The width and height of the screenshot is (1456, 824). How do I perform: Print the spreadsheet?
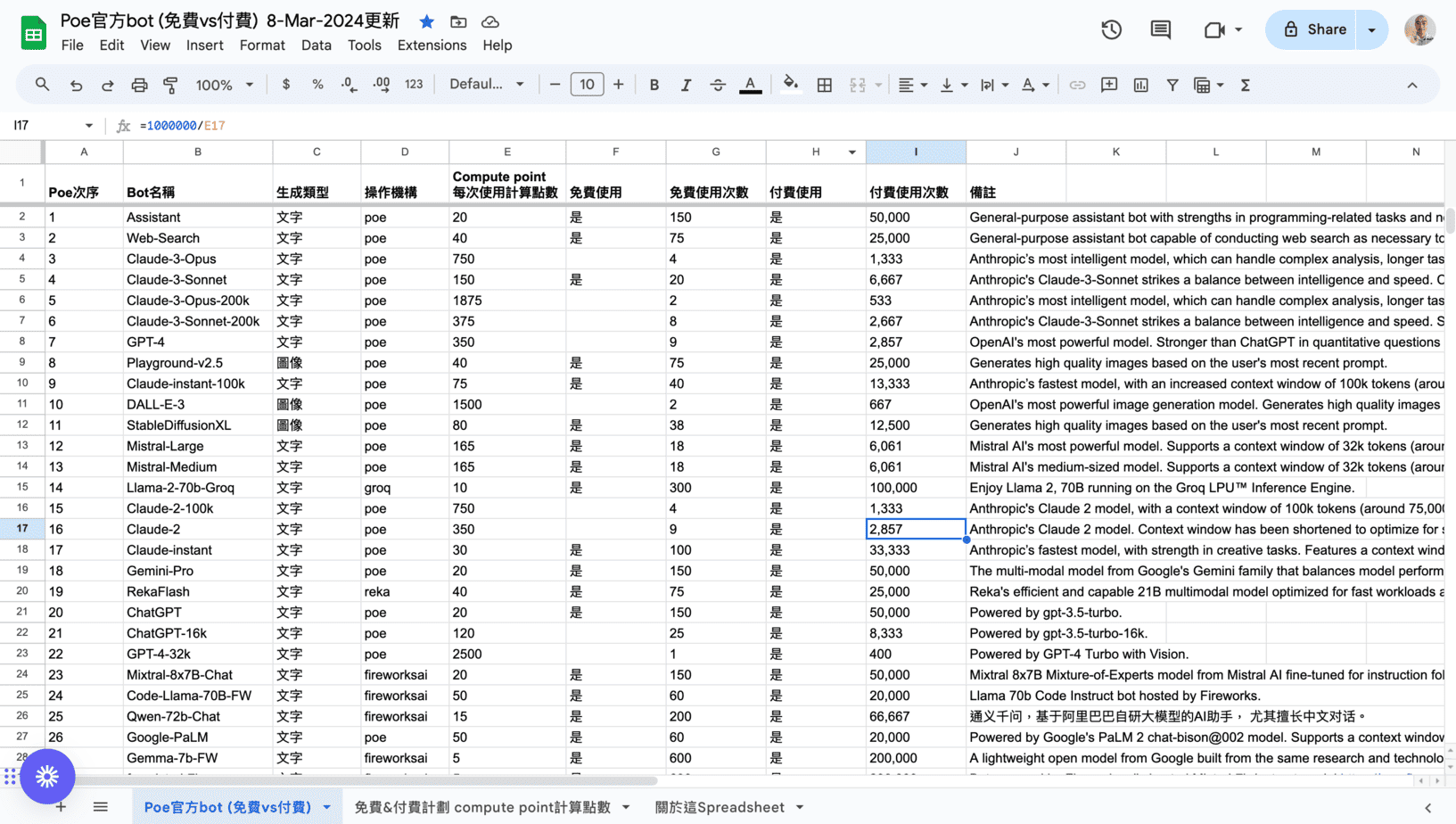coord(139,85)
